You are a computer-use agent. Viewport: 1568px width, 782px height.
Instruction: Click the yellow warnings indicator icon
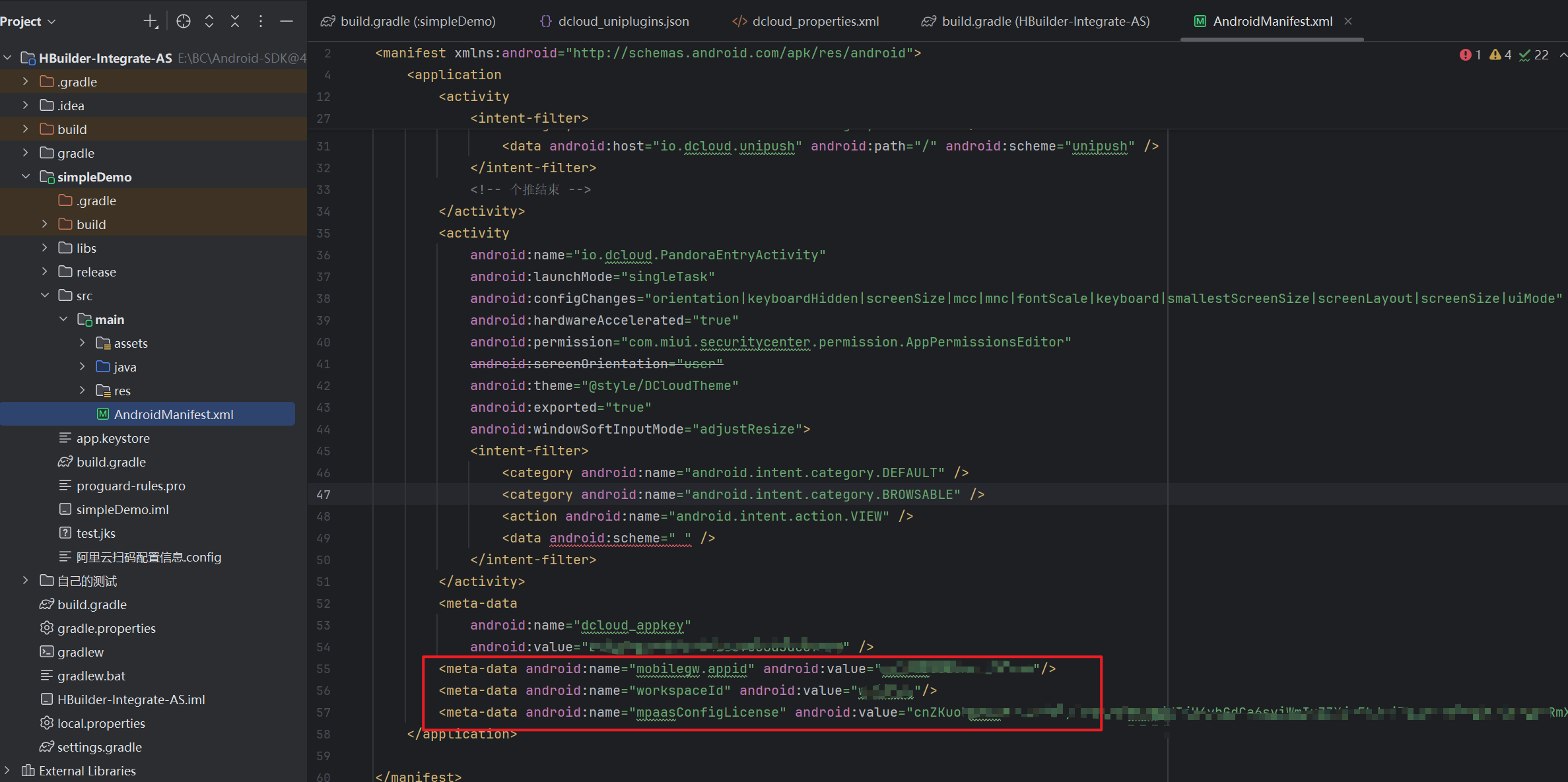click(1495, 55)
